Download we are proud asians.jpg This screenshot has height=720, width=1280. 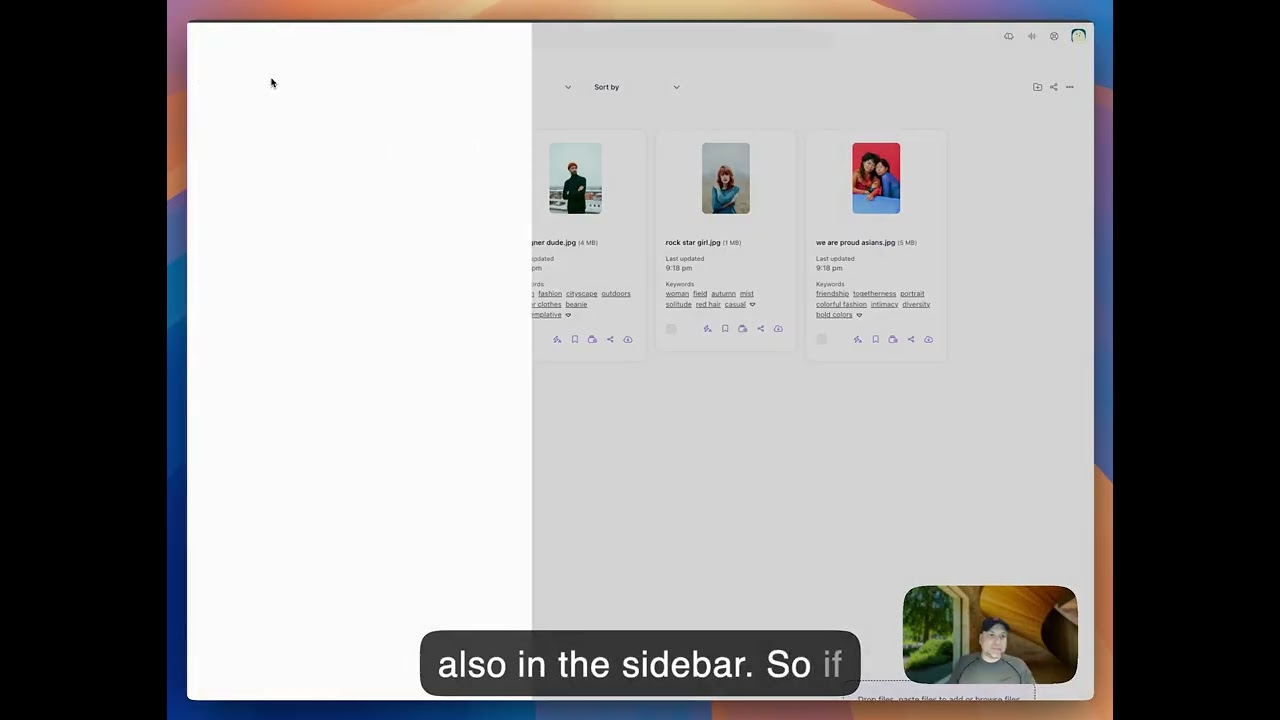(x=928, y=340)
